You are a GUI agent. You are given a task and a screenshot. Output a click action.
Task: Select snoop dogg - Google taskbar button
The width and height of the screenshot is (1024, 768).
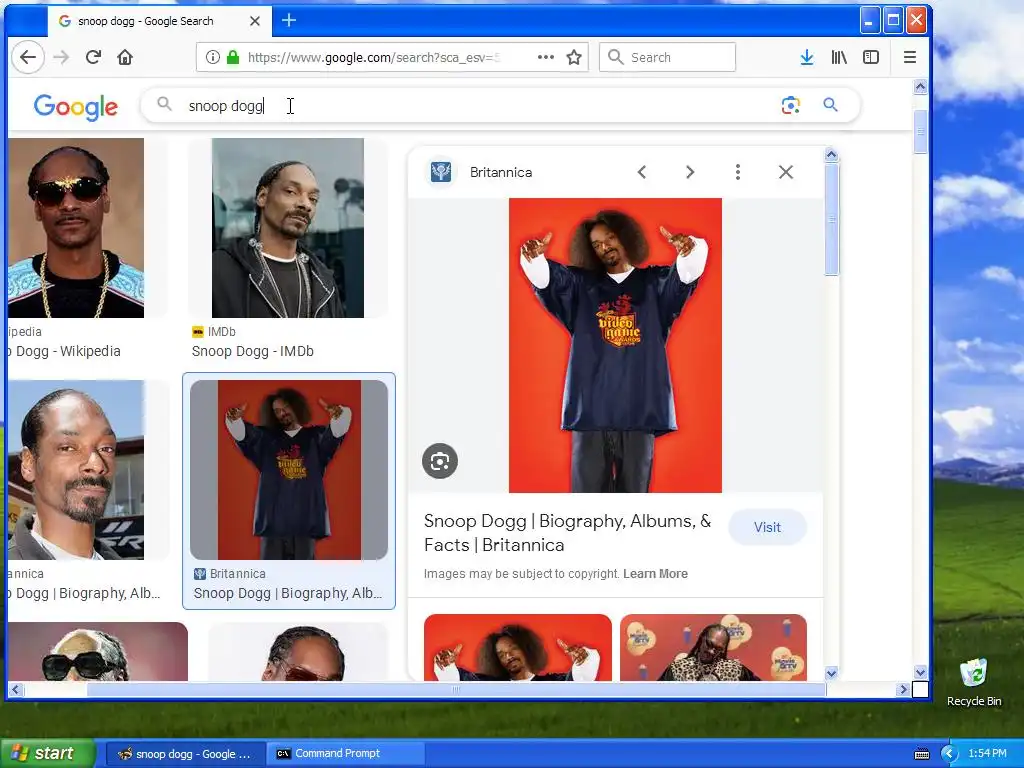point(185,754)
